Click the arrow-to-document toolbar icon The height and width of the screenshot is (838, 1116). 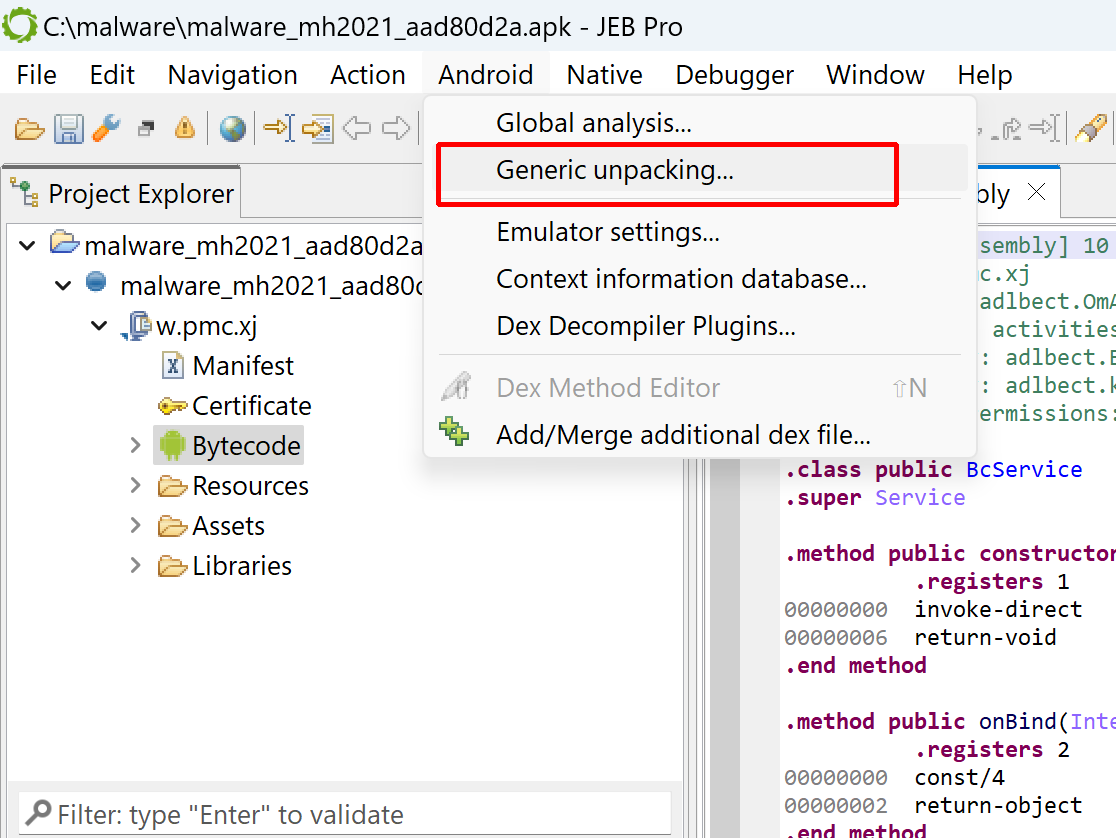click(317, 128)
